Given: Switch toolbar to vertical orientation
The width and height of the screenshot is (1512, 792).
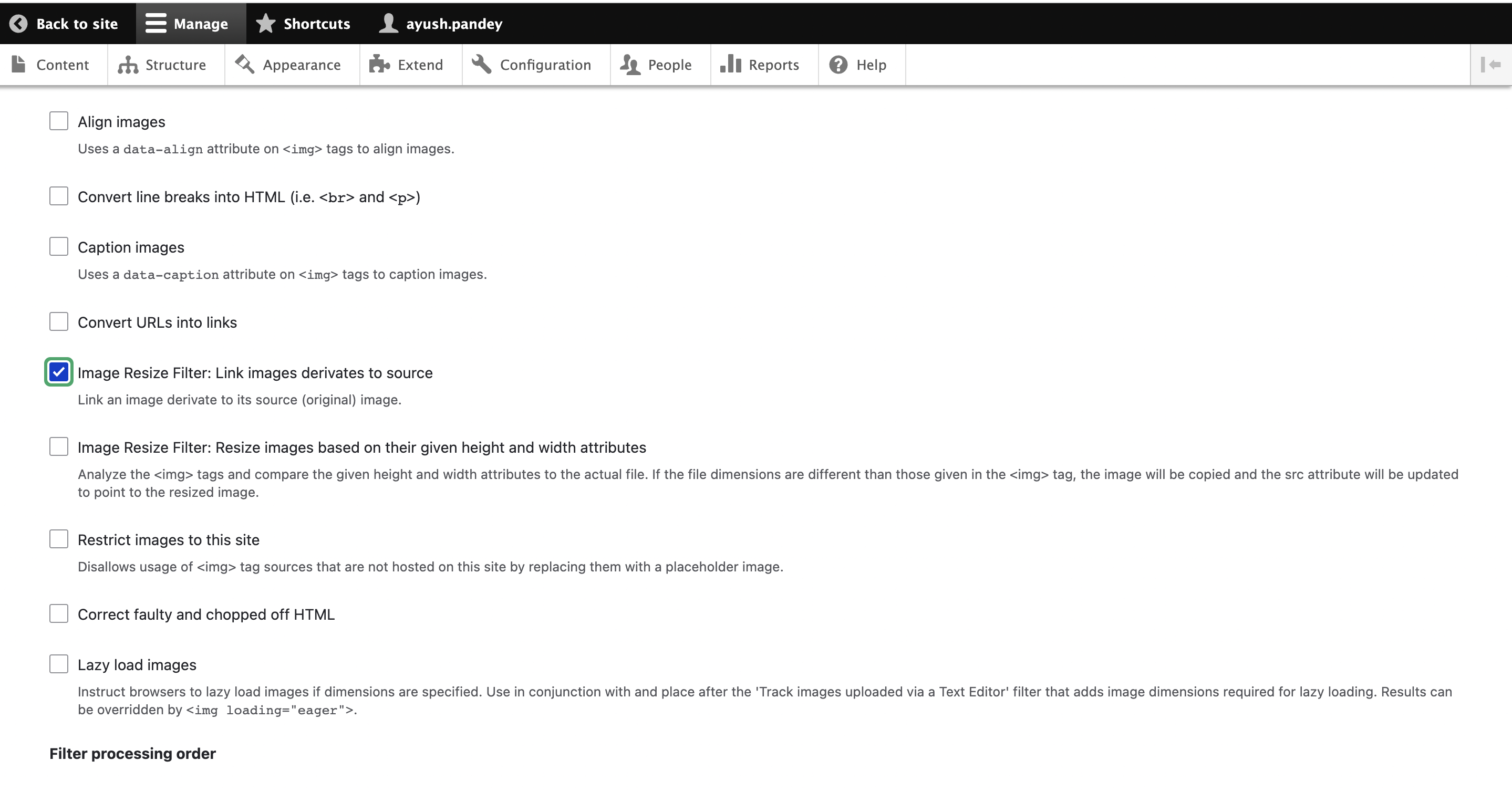Looking at the screenshot, I should pos(1490,65).
